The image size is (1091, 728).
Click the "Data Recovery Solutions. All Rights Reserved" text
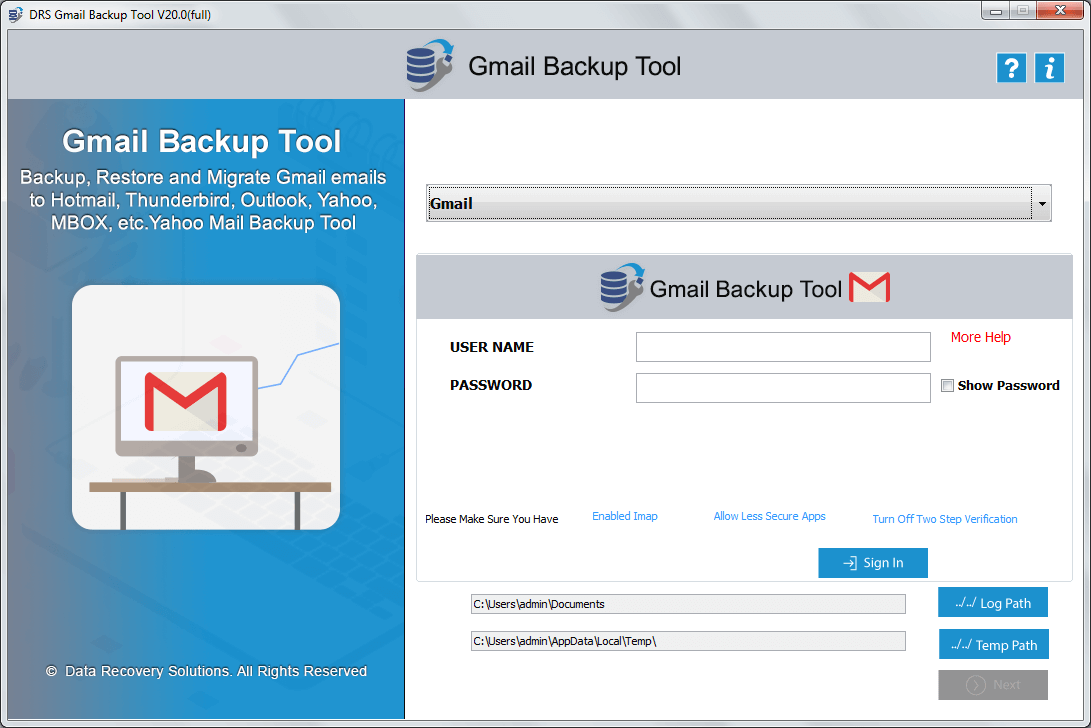[x=216, y=671]
